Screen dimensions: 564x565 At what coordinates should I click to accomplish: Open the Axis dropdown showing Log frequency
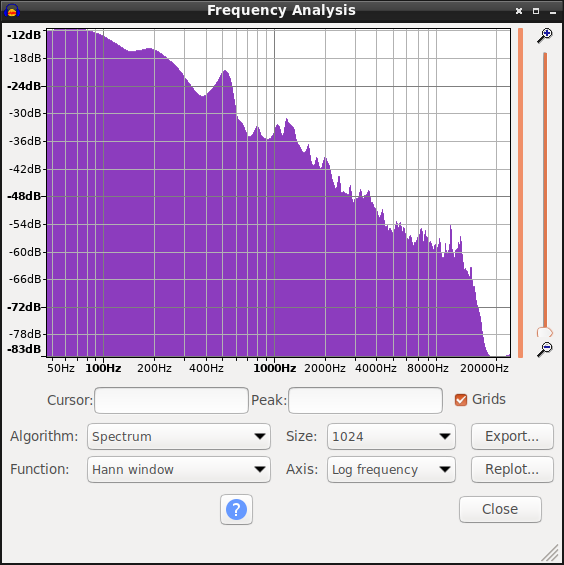(x=391, y=470)
